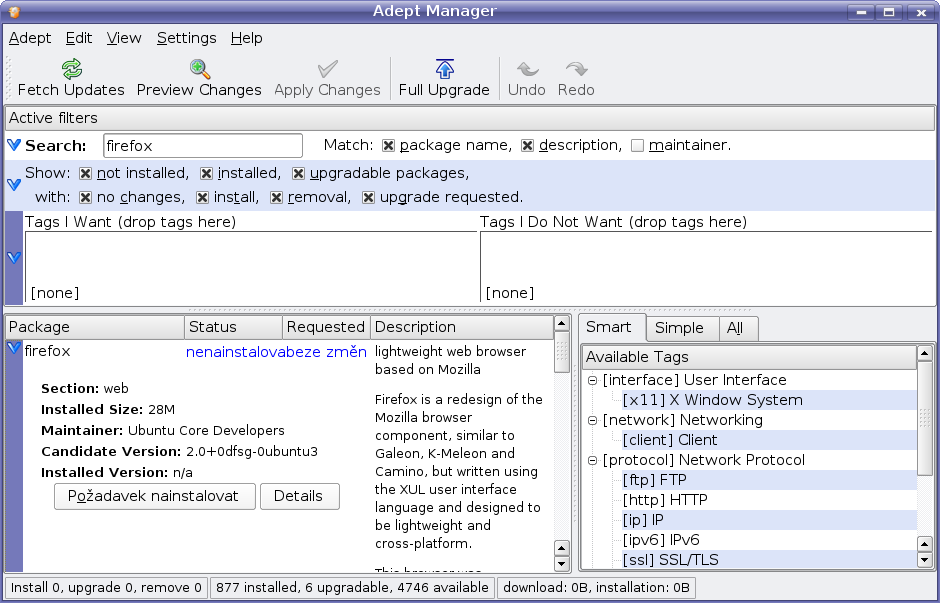Sort by Requested column header
The image size is (940, 603).
coord(327,327)
